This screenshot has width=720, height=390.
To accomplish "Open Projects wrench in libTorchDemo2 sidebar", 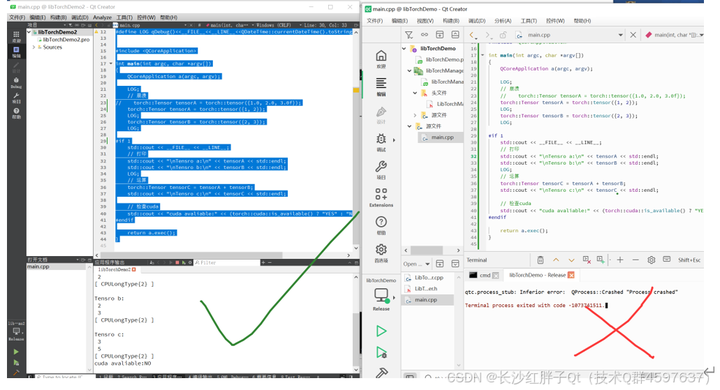I will (16, 98).
